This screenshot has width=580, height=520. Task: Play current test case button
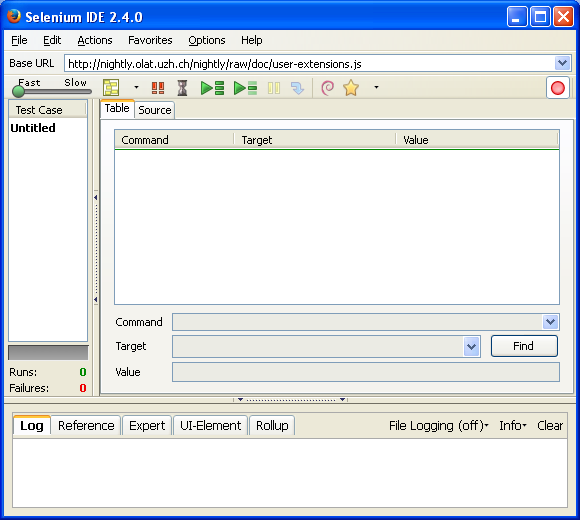(x=245, y=88)
